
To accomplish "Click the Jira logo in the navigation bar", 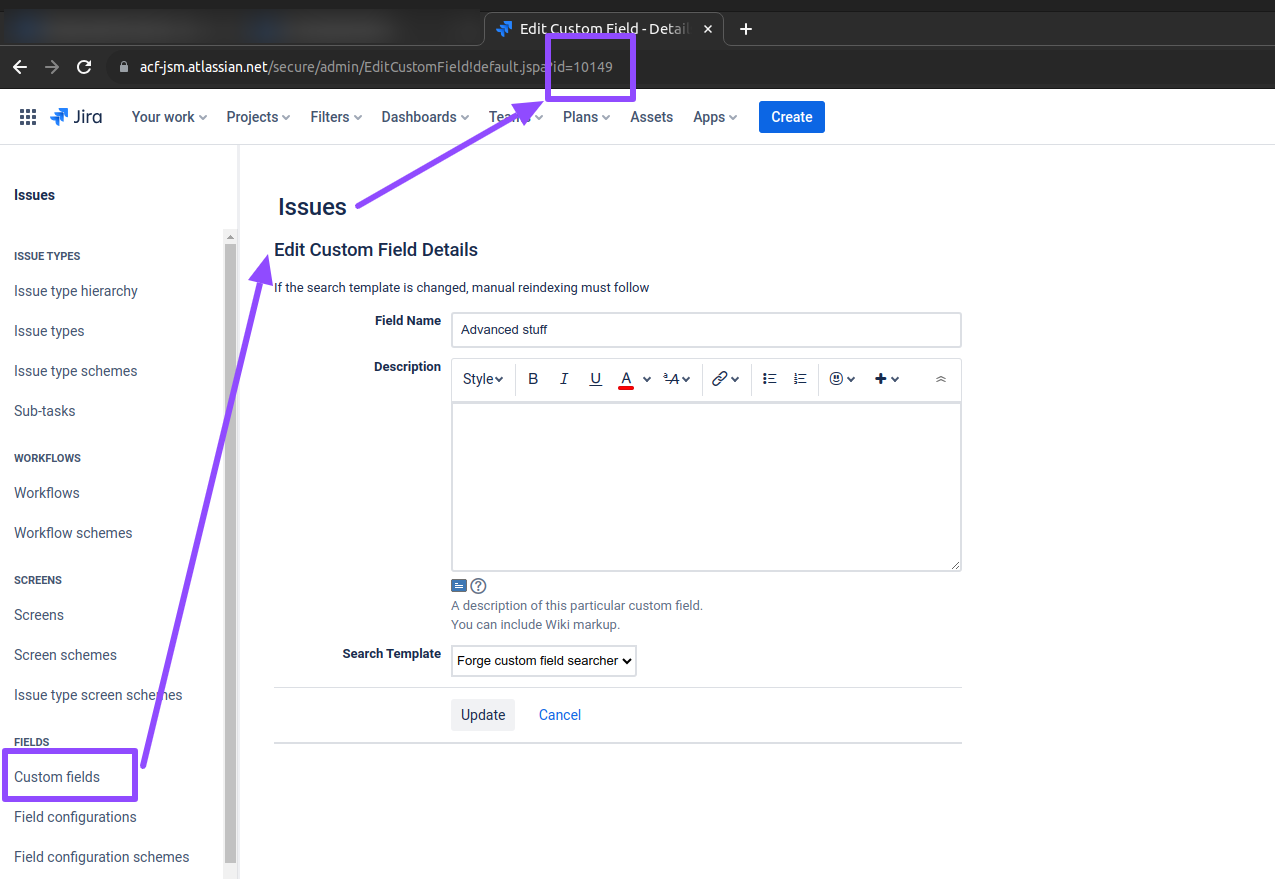I will click(x=76, y=116).
